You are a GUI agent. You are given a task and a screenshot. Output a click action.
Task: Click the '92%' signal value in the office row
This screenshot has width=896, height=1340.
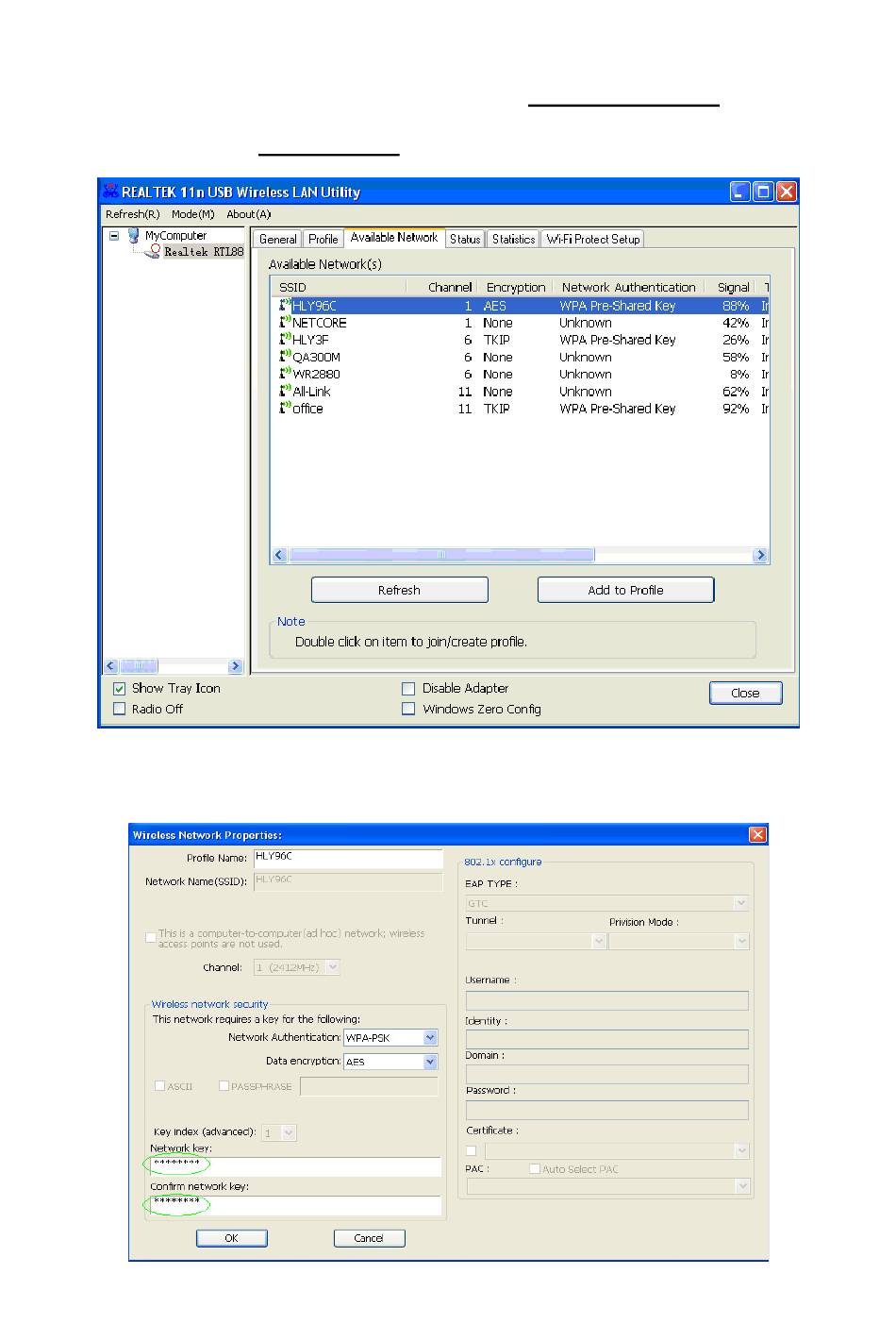pyautogui.click(x=736, y=409)
